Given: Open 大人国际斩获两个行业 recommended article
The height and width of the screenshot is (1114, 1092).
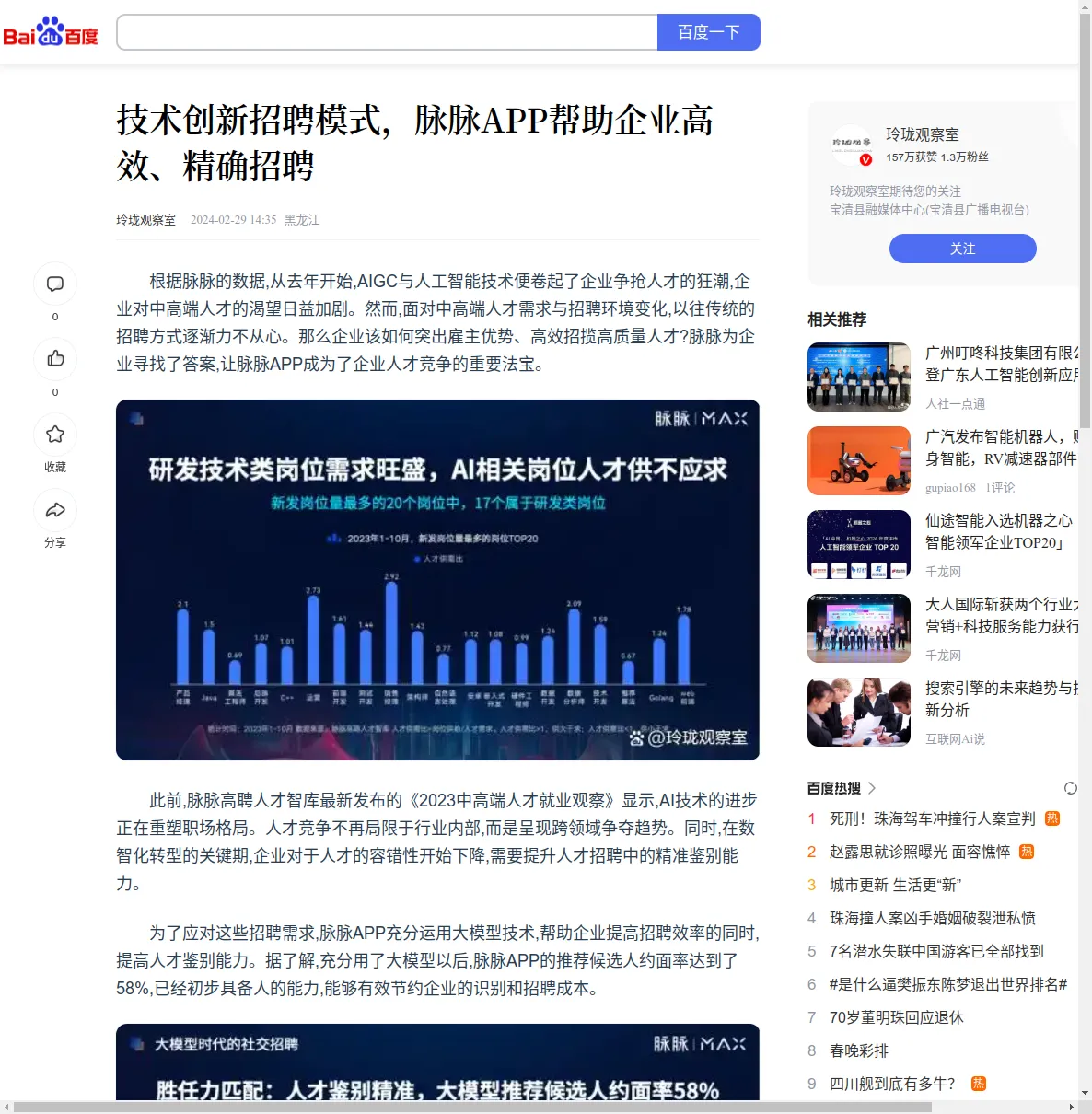Looking at the screenshot, I should (x=1002, y=615).
